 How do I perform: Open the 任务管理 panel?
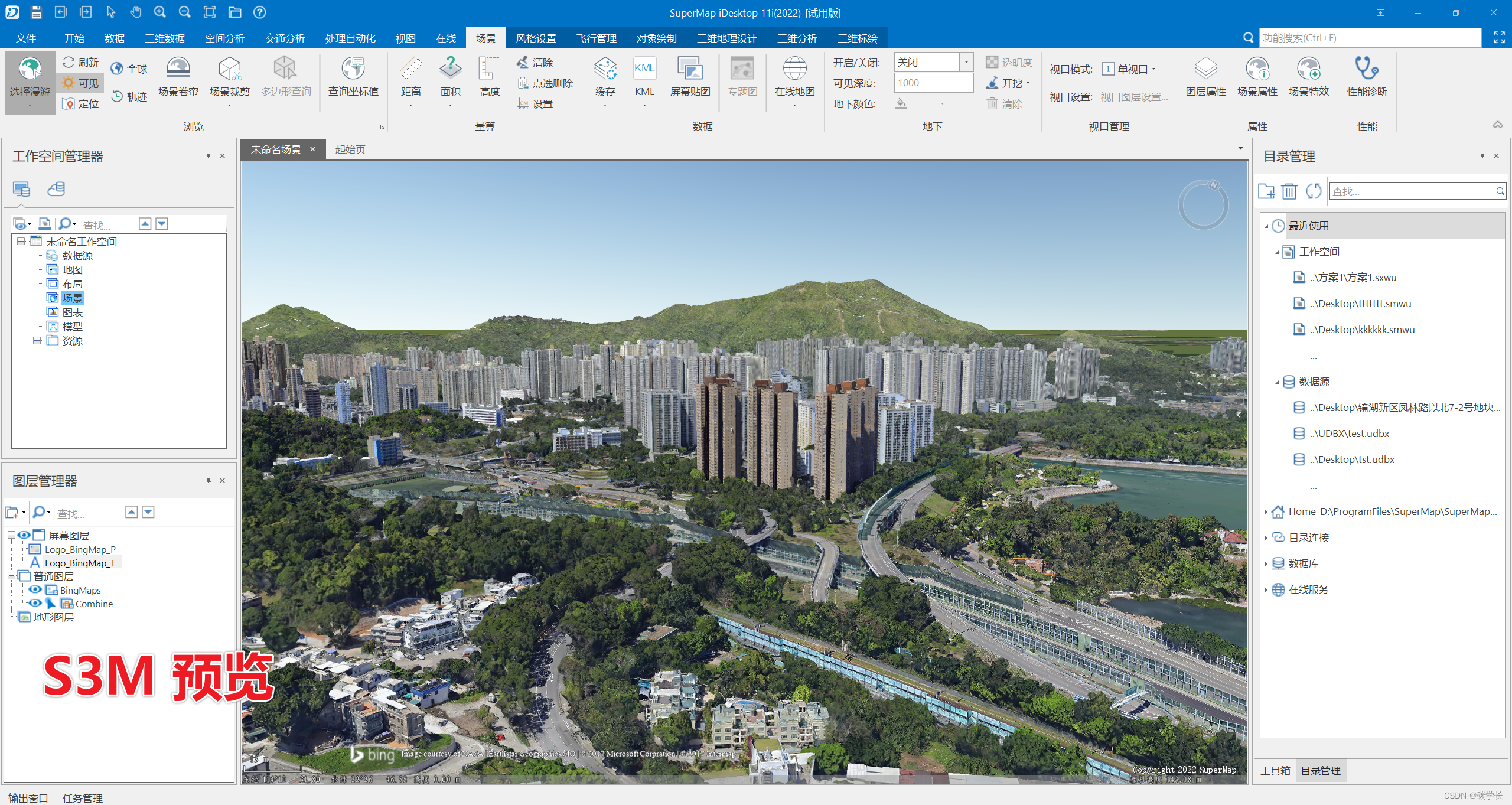pos(83,798)
